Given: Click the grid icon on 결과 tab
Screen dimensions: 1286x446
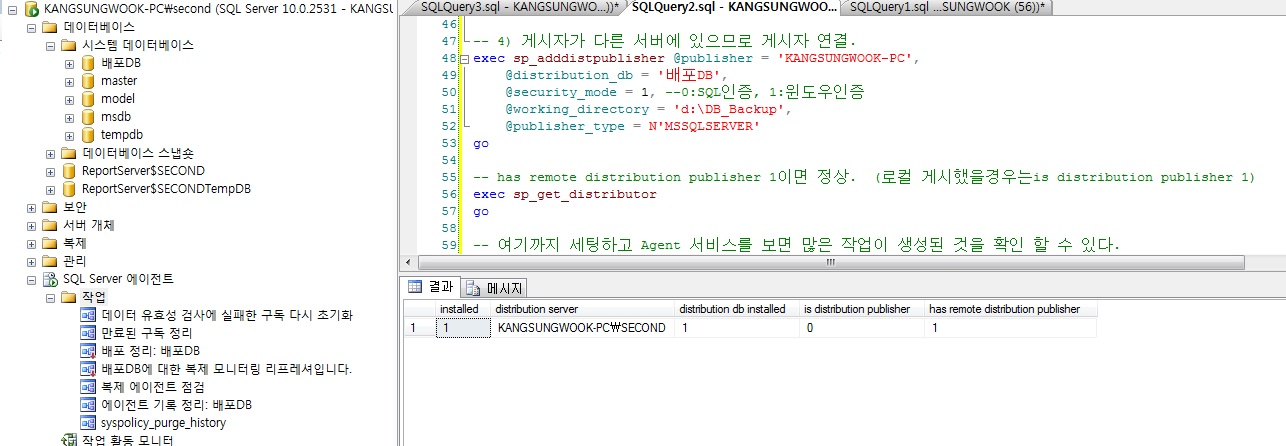Looking at the screenshot, I should (415, 288).
